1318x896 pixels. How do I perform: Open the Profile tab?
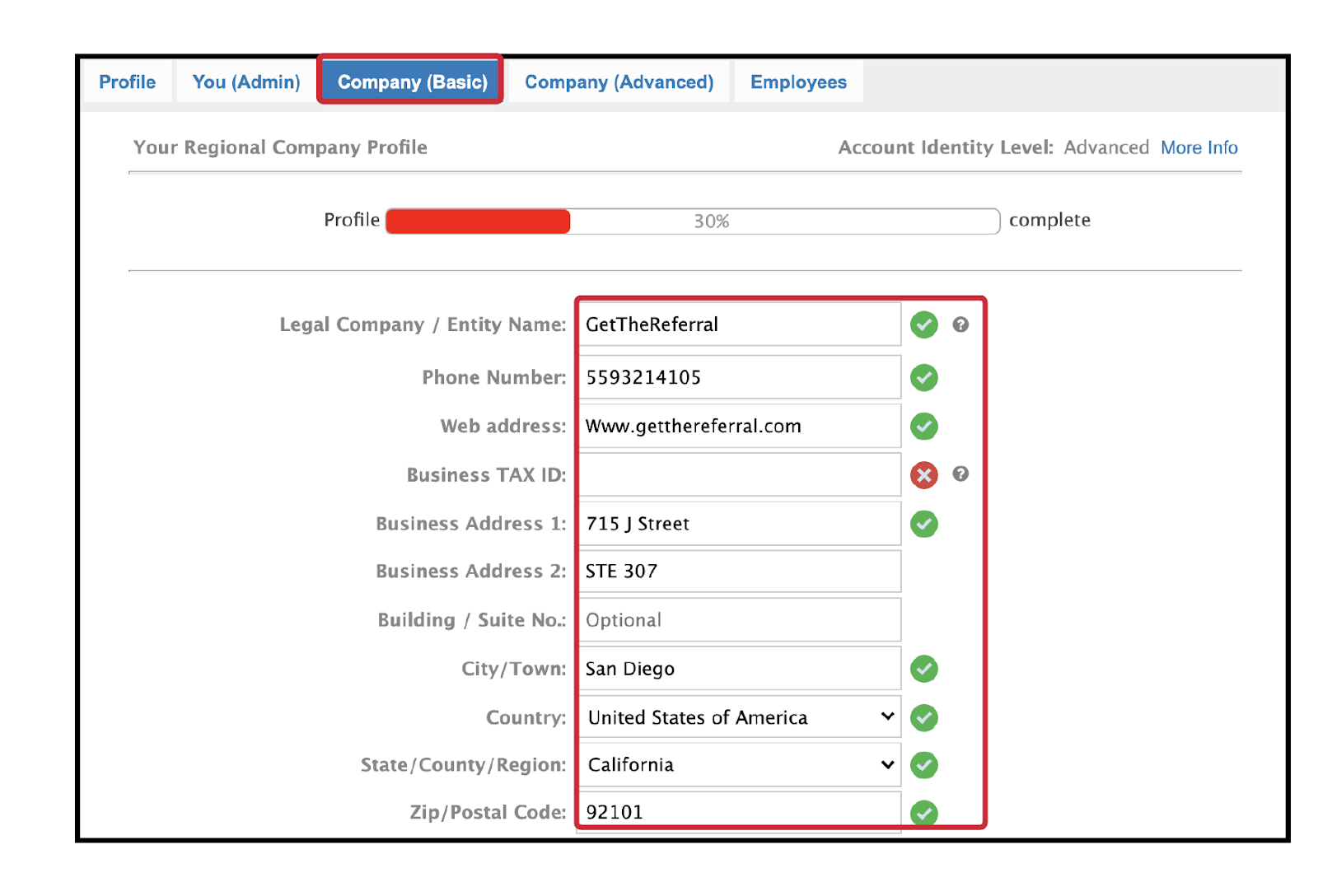(128, 82)
